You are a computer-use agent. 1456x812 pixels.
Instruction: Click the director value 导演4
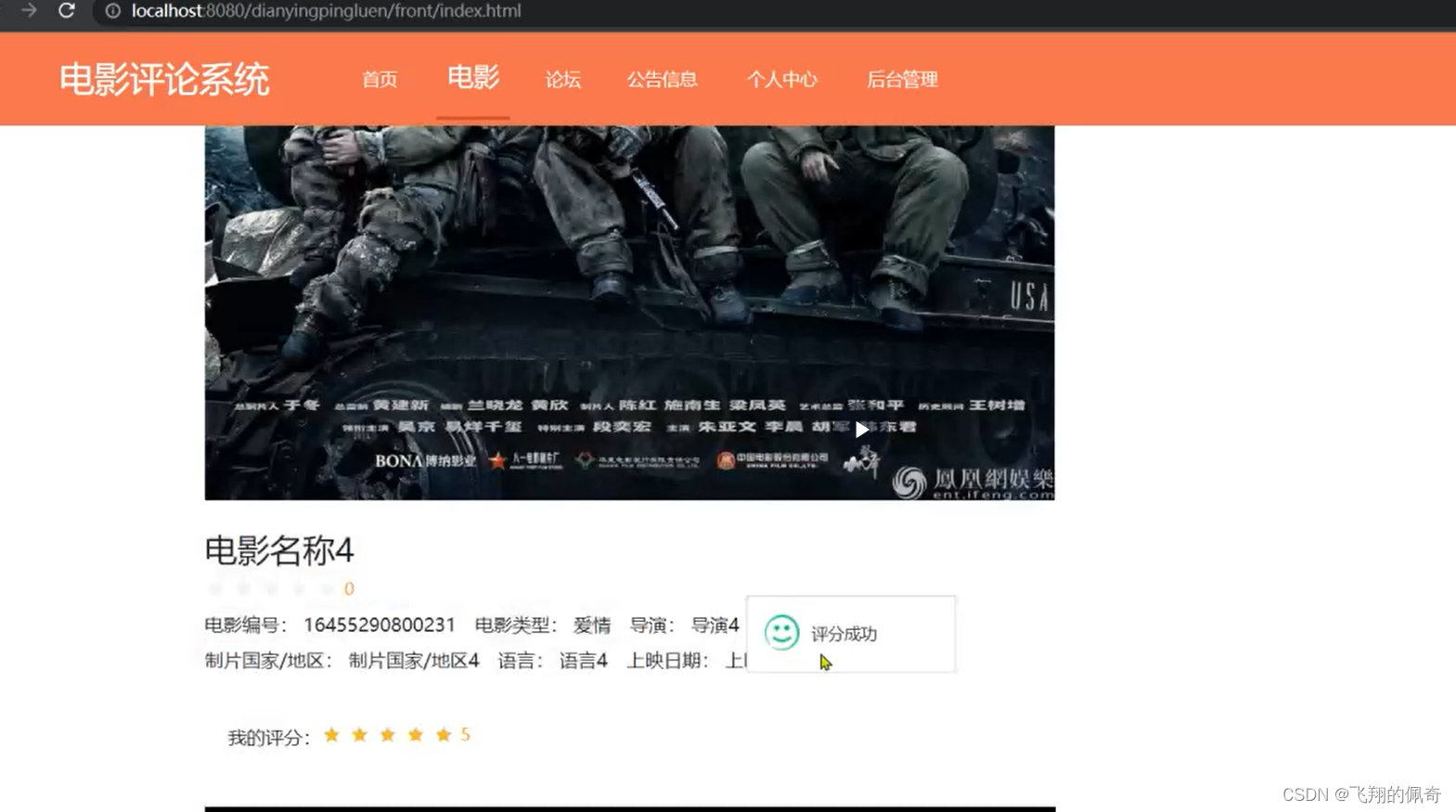[x=715, y=625]
